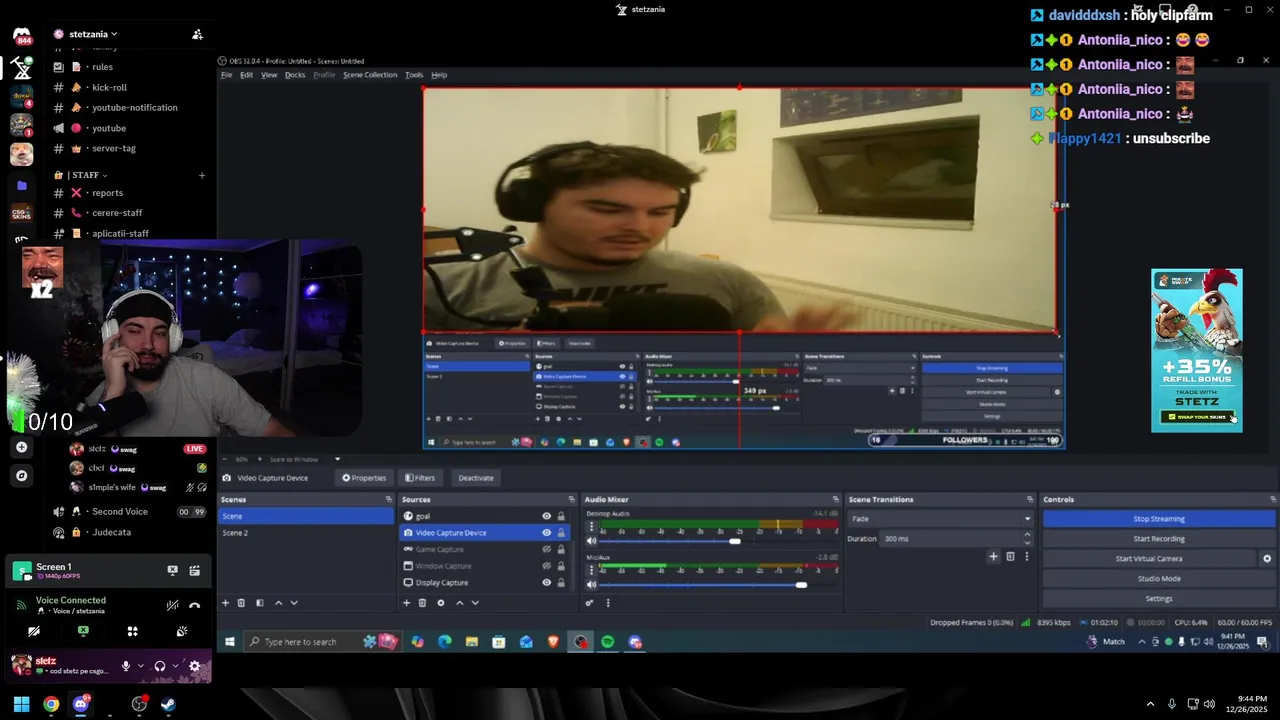The width and height of the screenshot is (1280, 720).
Task: Open Fade transition dropdown
Action: point(940,519)
